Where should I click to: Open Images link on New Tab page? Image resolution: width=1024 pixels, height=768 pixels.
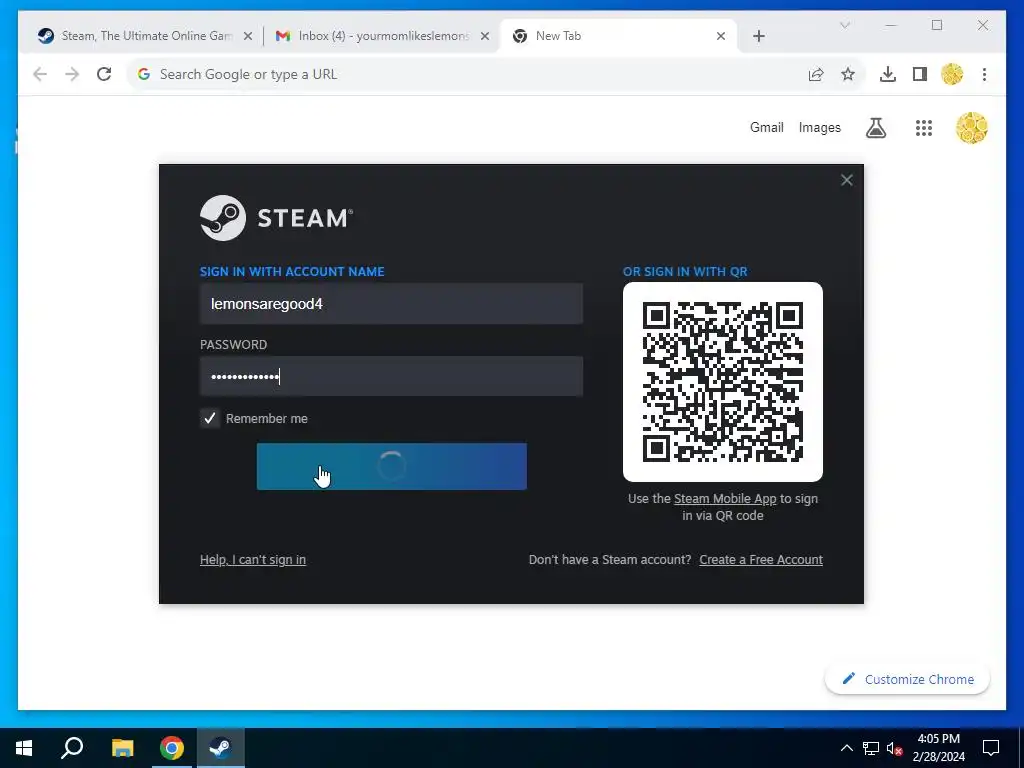click(820, 128)
